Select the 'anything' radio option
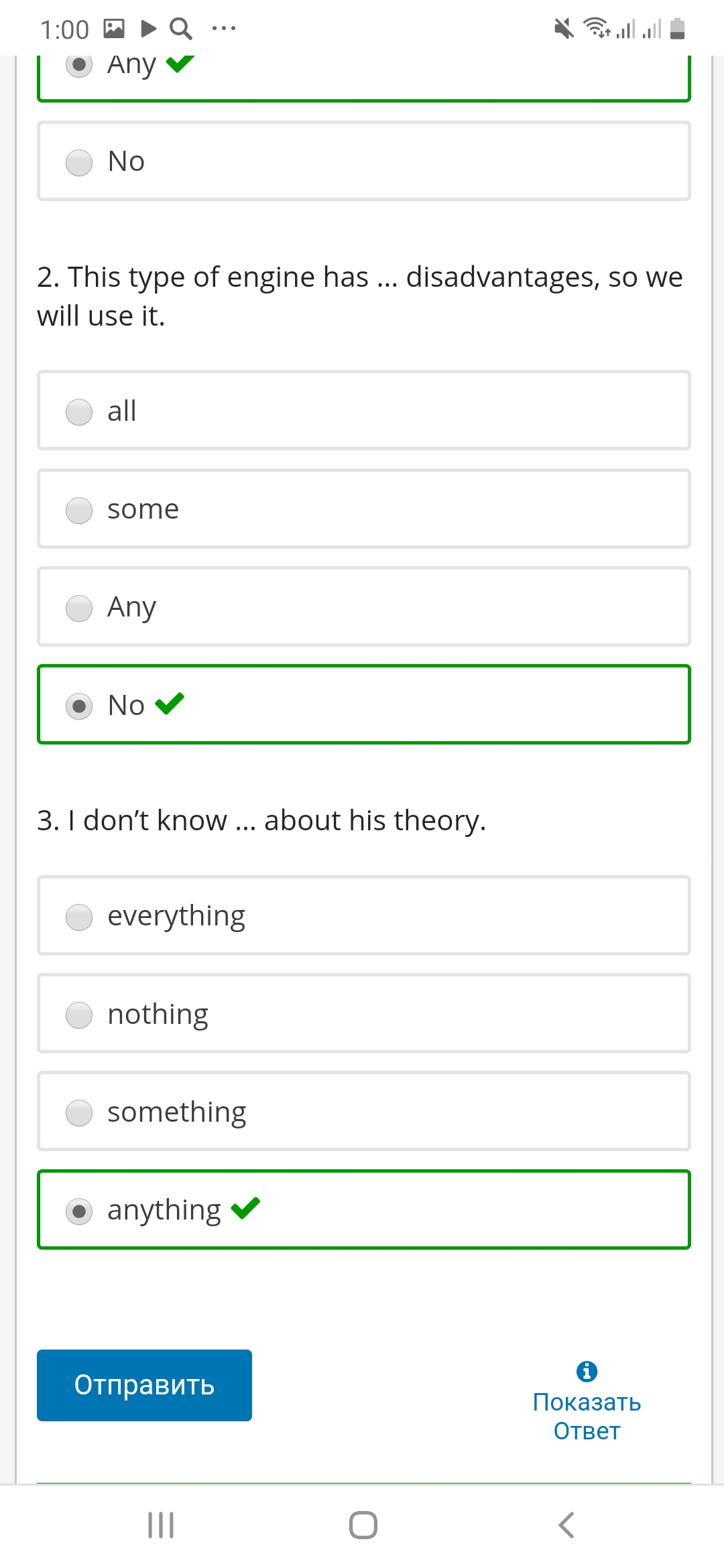 tap(364, 1210)
